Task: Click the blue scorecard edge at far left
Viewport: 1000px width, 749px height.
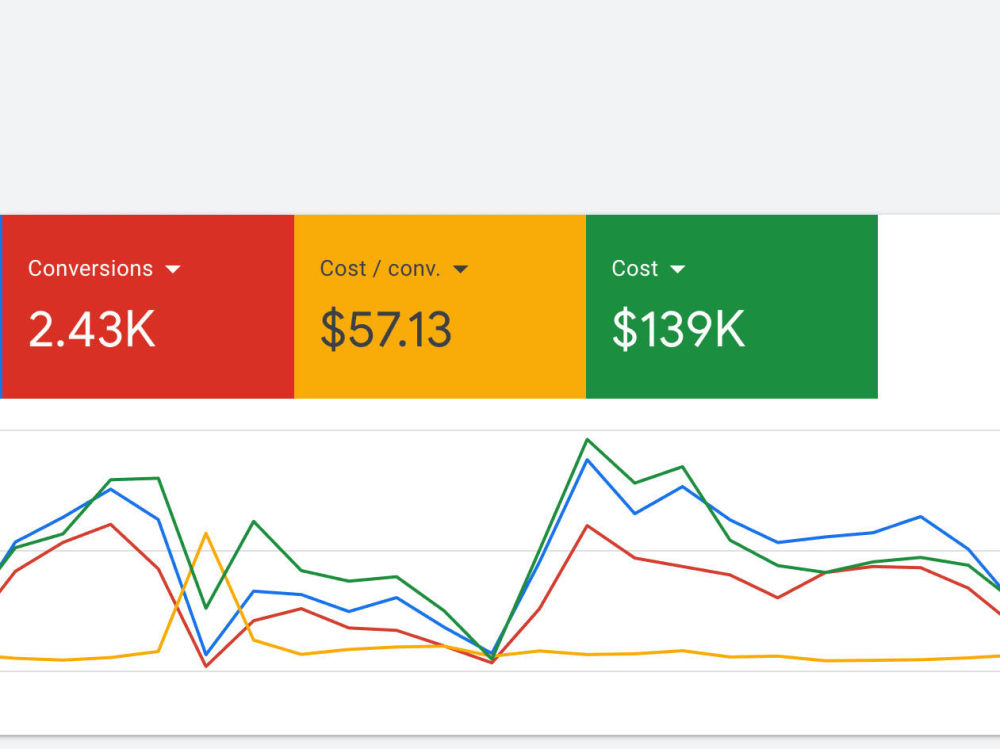Action: point(1,306)
